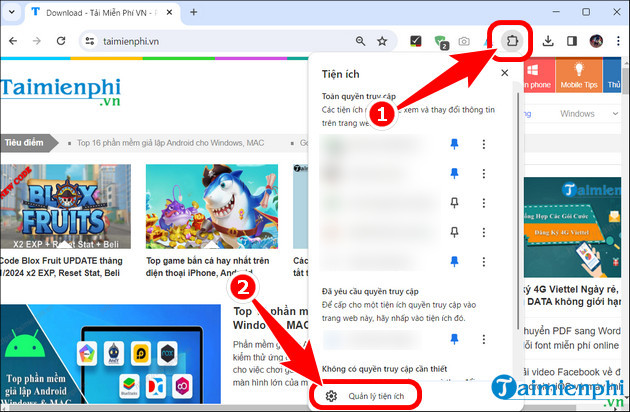Close the Download - Tải Miễn Phí VN tab
This screenshot has width=630, height=412.
170,12
